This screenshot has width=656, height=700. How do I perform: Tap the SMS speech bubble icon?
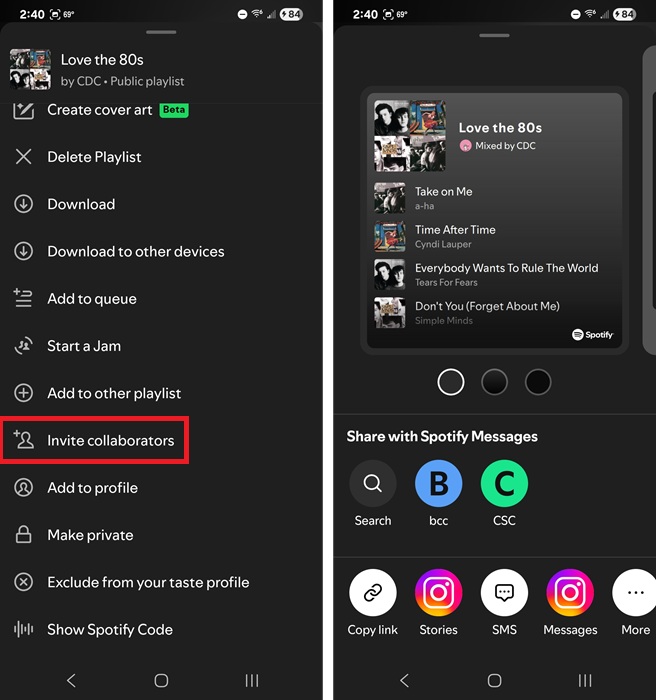click(x=504, y=592)
